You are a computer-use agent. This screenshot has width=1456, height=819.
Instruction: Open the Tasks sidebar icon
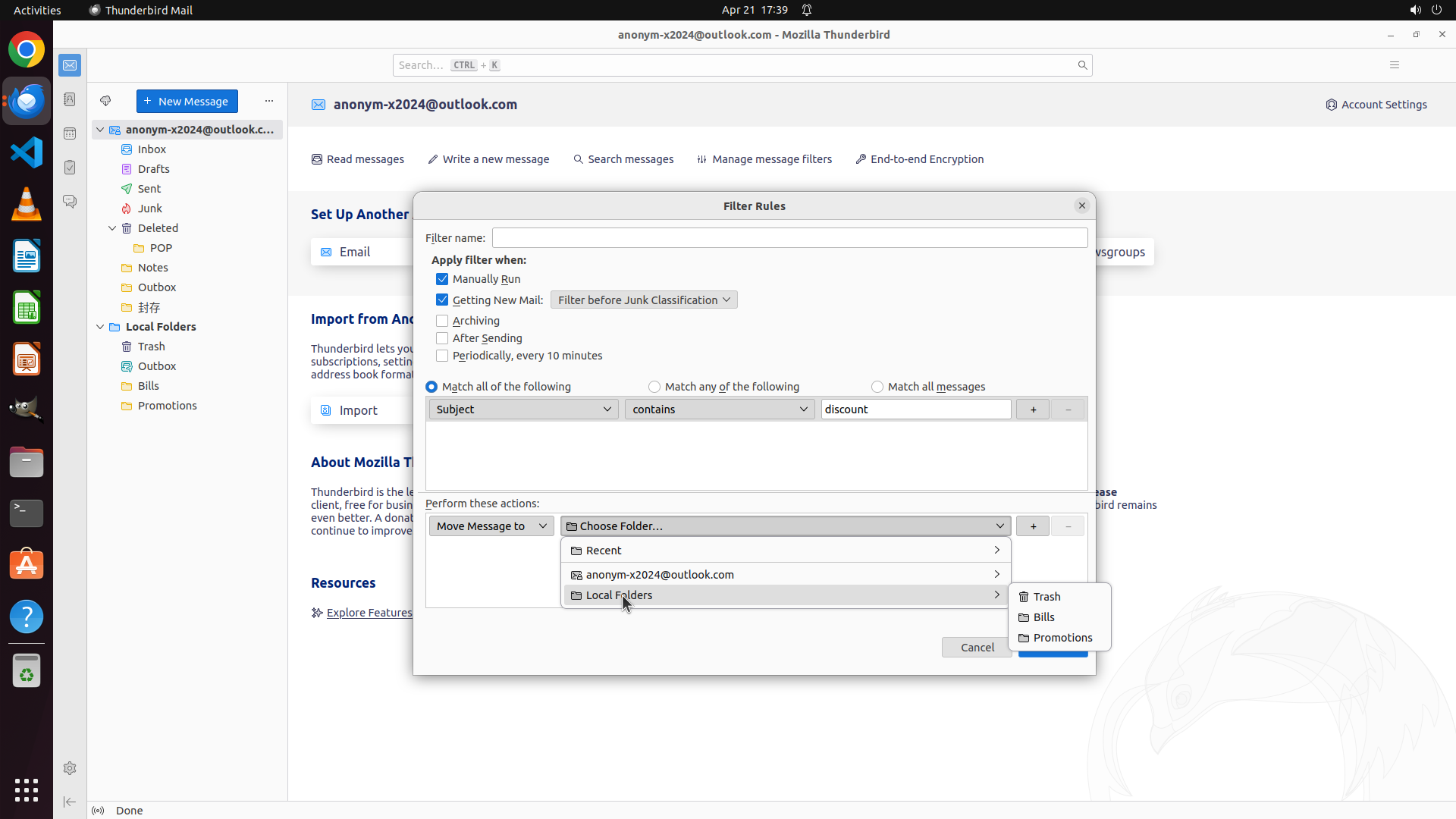pos(70,168)
